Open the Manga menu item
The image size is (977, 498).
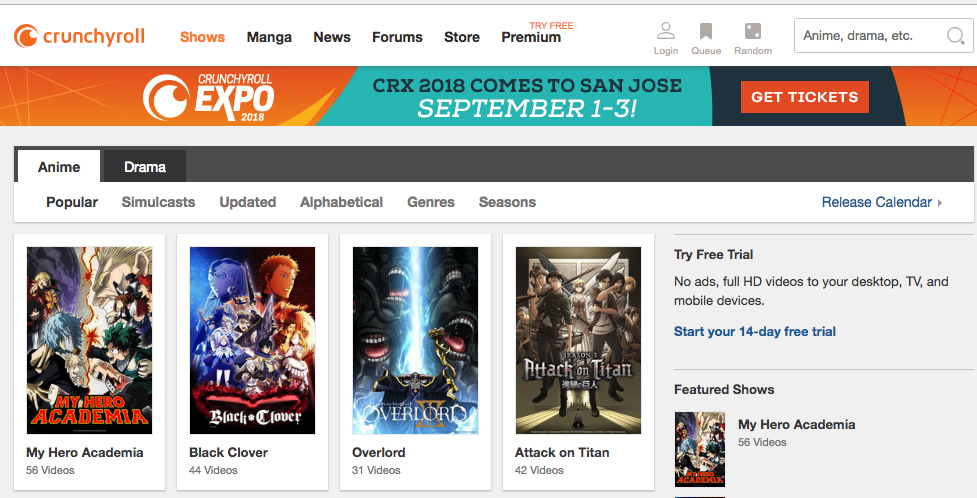(x=269, y=37)
